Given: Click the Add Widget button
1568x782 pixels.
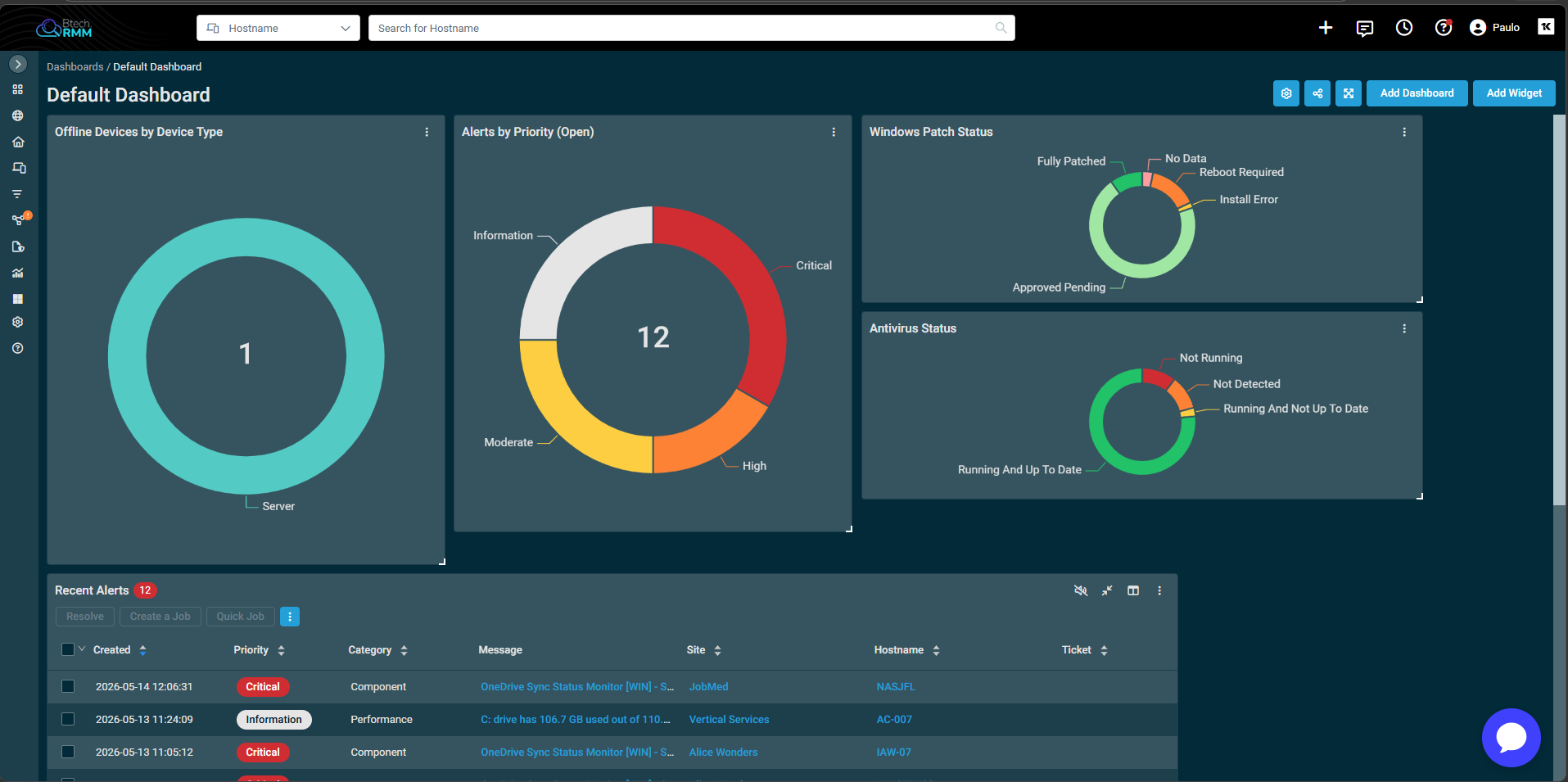Looking at the screenshot, I should (x=1514, y=93).
